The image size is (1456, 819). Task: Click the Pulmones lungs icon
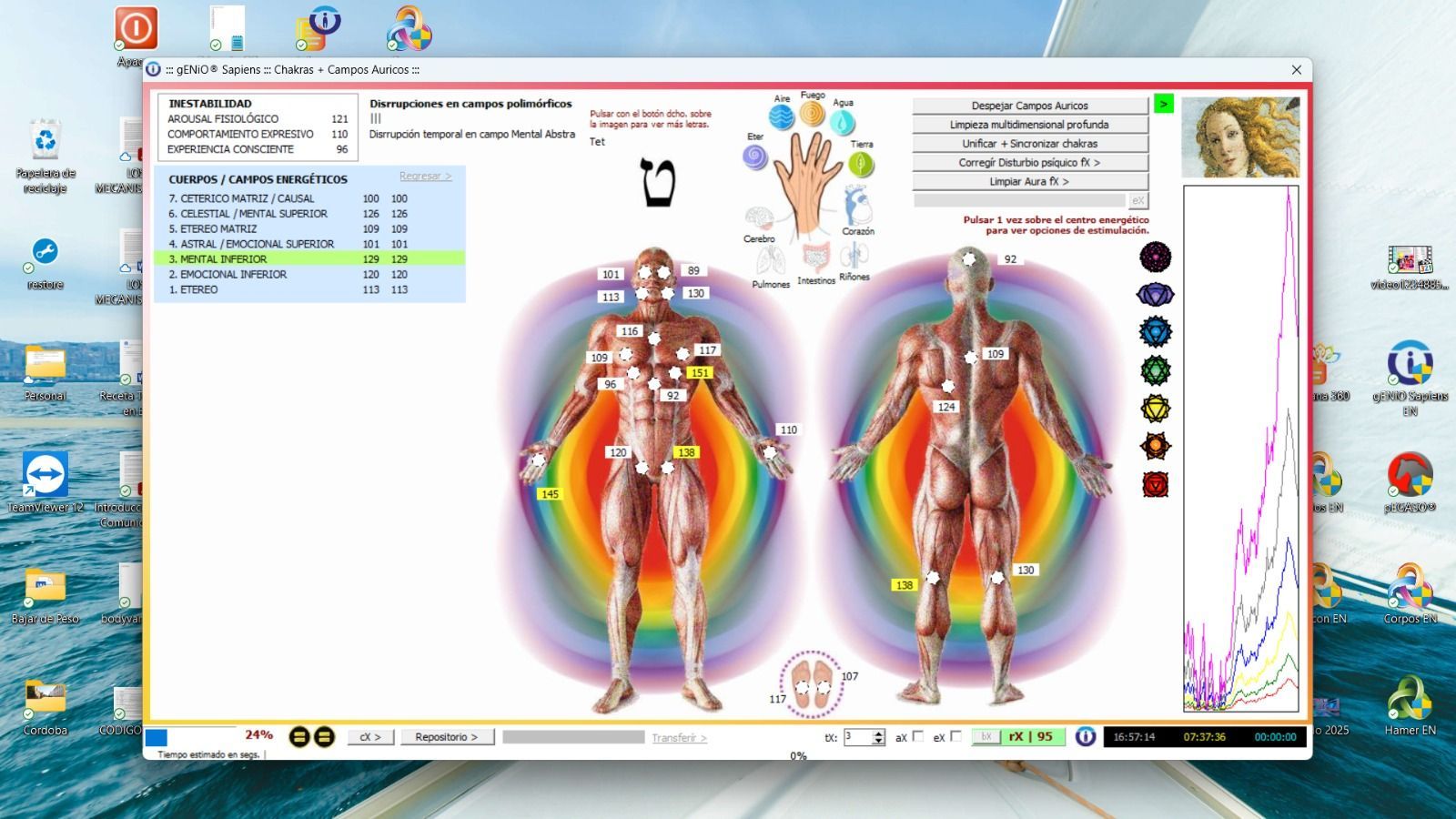pos(771,262)
